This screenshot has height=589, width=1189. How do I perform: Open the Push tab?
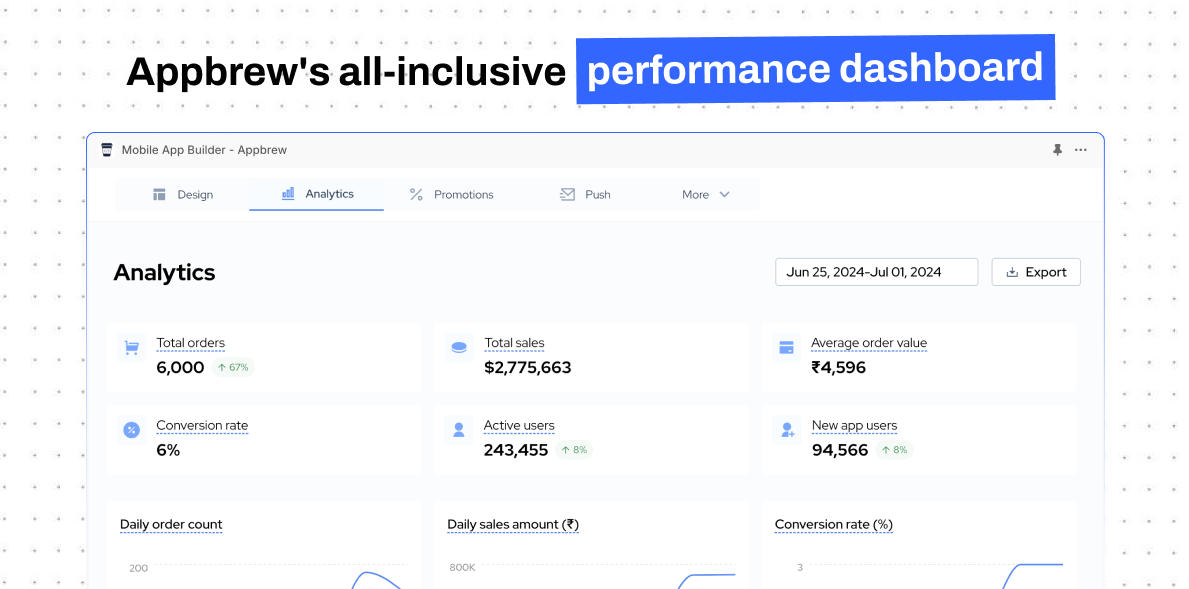coord(584,195)
